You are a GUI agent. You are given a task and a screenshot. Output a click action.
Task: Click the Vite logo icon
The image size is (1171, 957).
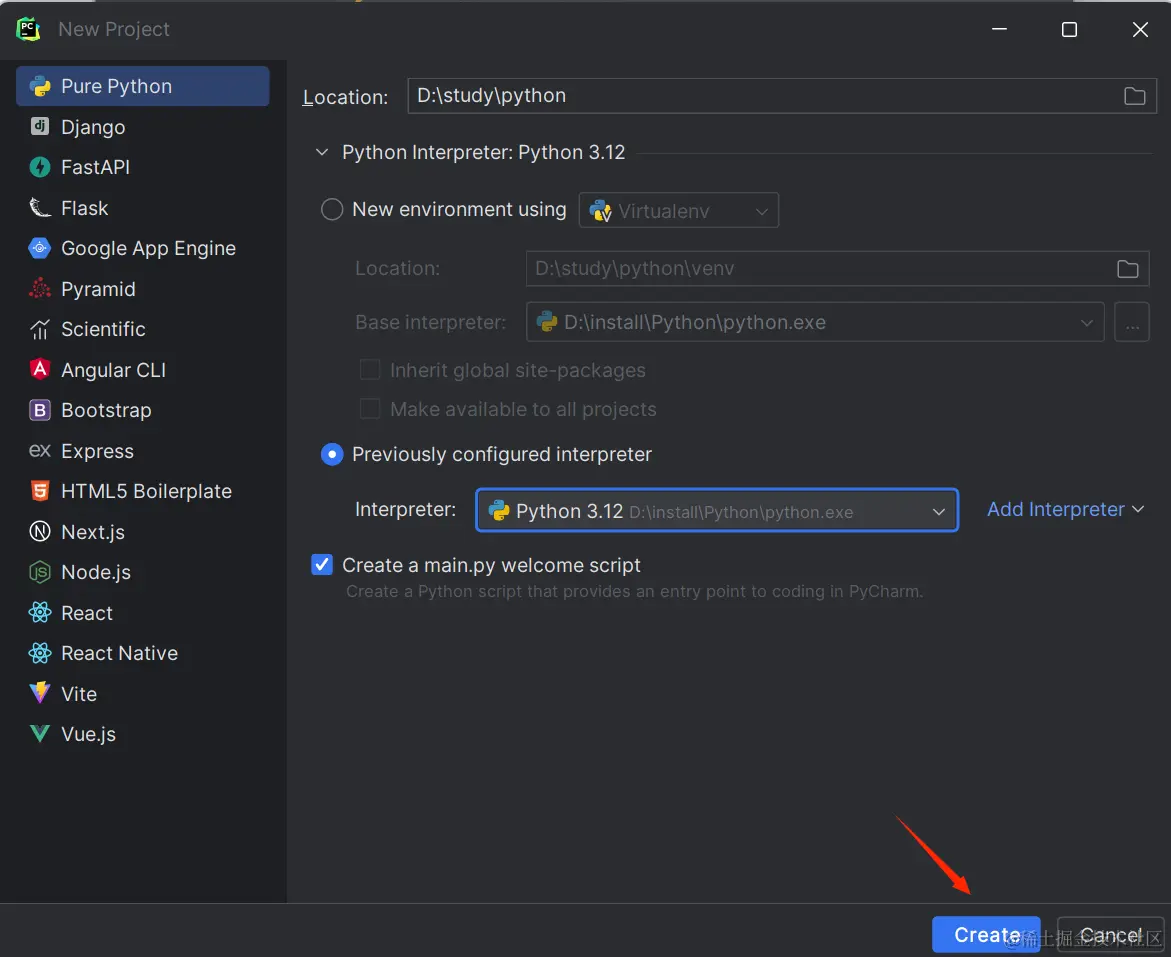point(40,693)
